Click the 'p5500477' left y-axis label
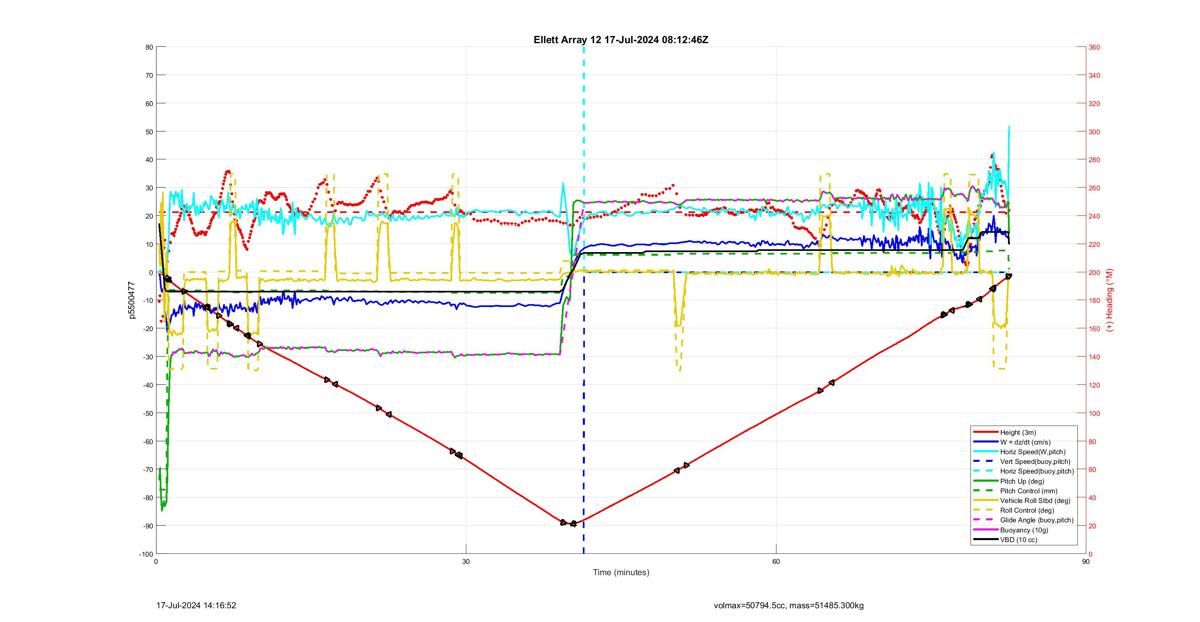This screenshot has height=622, width=1200. [x=131, y=301]
